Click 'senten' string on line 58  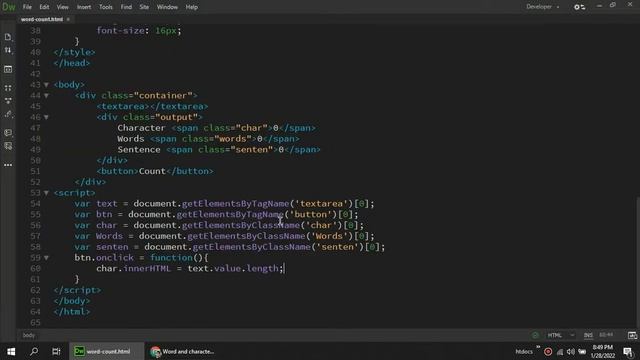click(337, 247)
